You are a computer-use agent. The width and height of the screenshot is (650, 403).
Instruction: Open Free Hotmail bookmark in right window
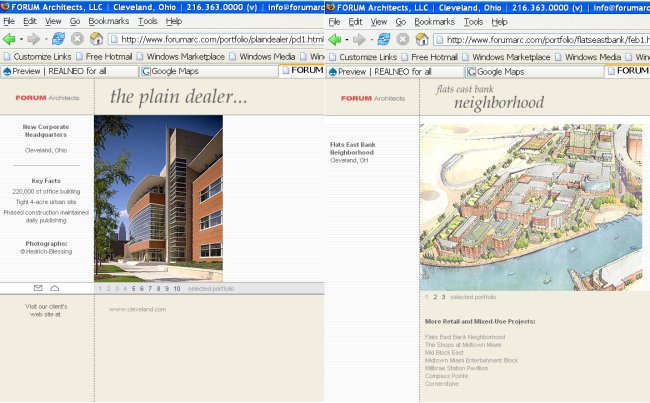(x=429, y=57)
